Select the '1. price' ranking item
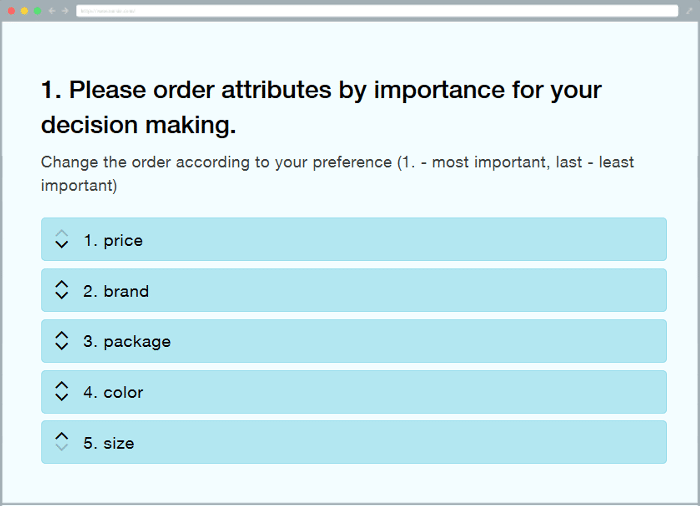This screenshot has width=700, height=506. coord(354,239)
